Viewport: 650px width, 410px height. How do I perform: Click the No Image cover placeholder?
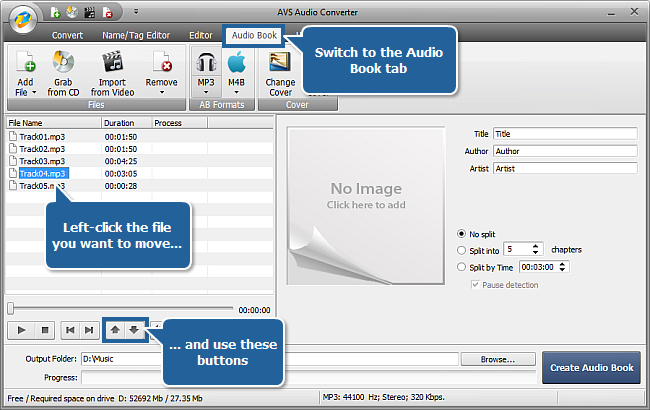pos(366,206)
